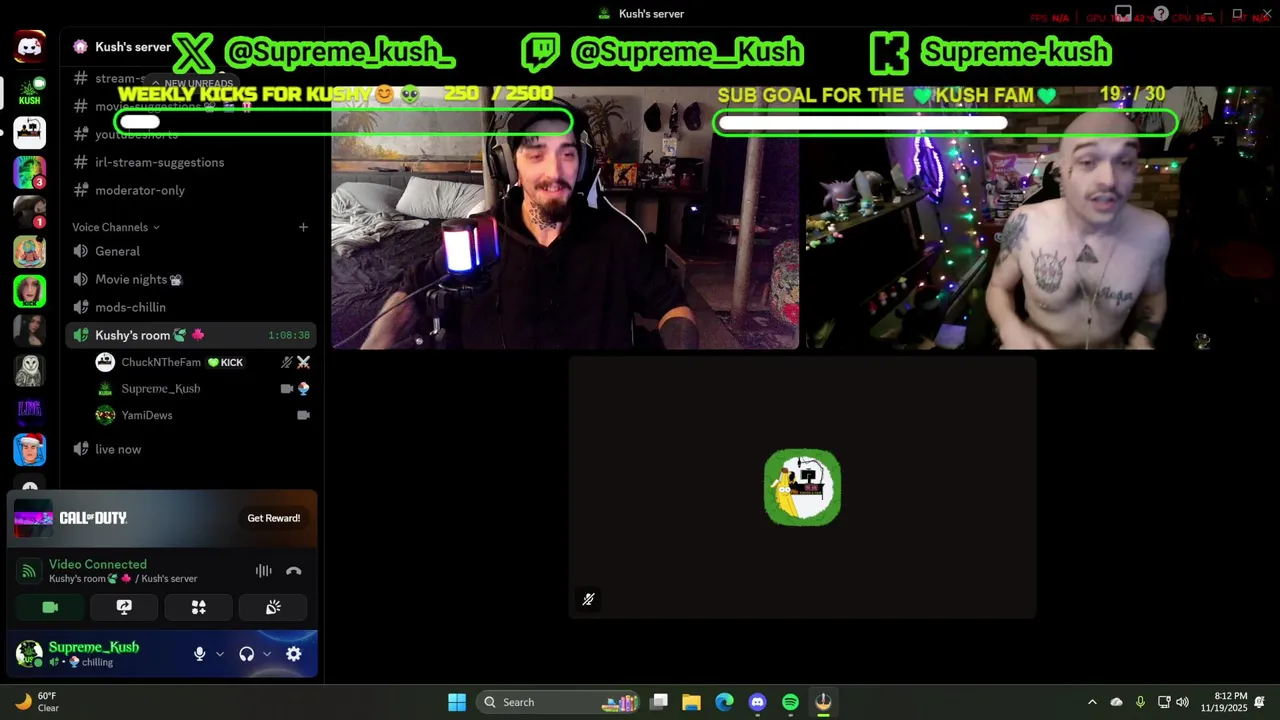Open the dark-haired woman server icon
Viewport: 1280px width, 720px height.
[x=29, y=330]
